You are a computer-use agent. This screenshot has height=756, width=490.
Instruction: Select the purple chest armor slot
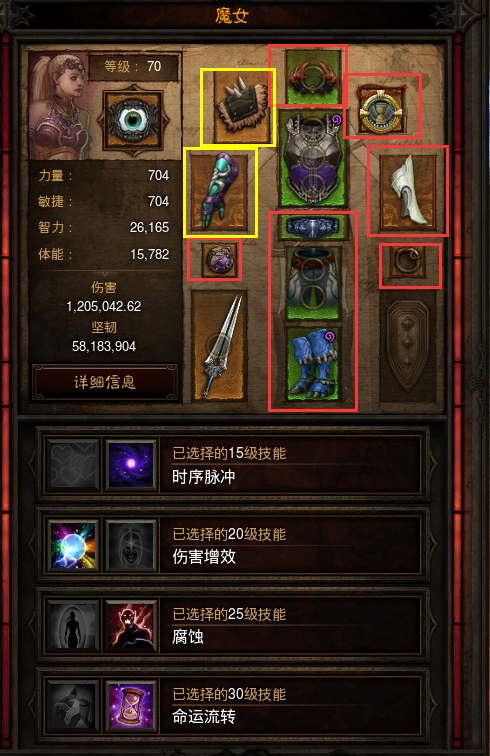(x=313, y=159)
